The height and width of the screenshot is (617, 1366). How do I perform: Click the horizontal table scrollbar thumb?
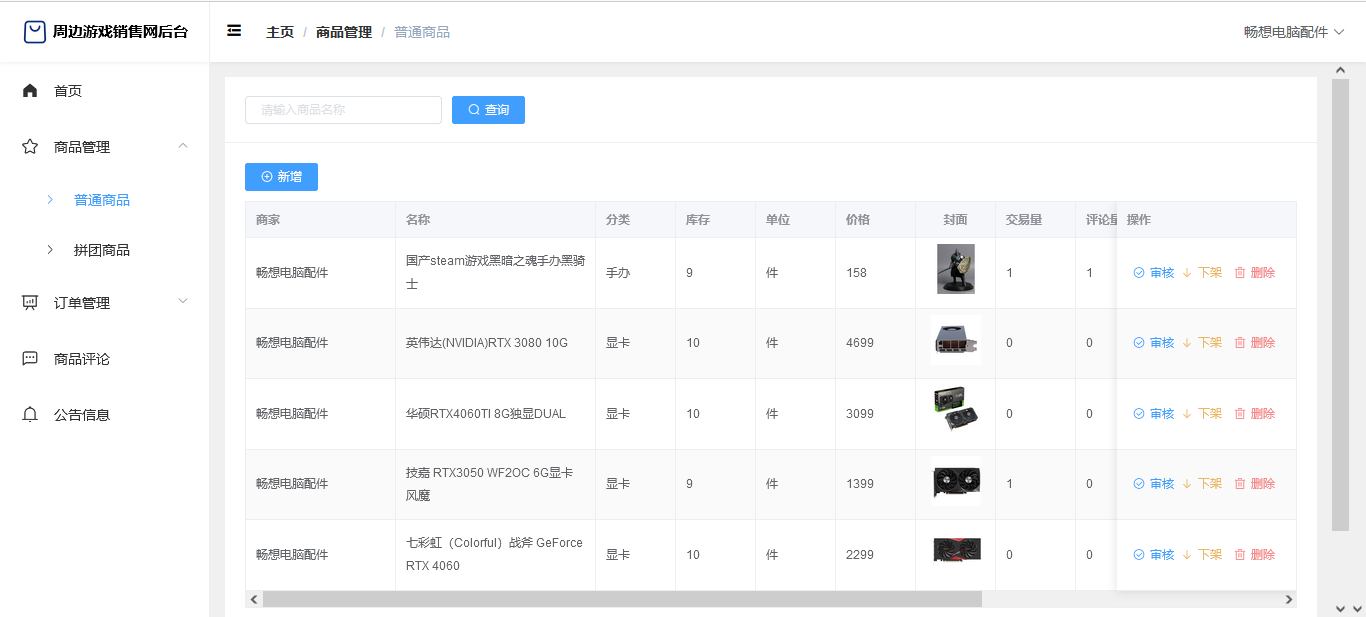621,599
